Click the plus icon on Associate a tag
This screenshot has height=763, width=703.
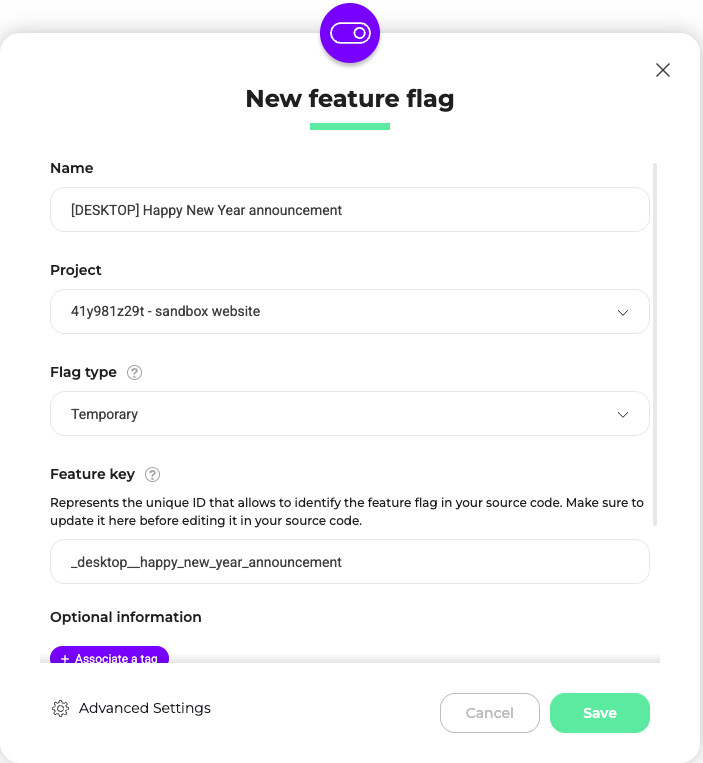coord(65,658)
